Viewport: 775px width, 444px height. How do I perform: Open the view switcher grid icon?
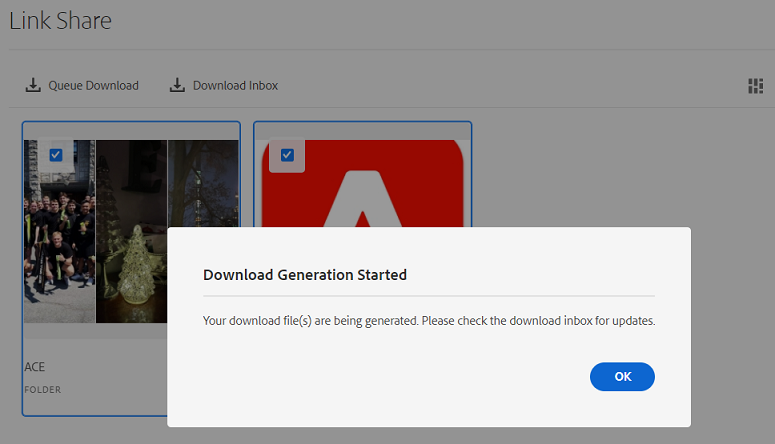755,86
